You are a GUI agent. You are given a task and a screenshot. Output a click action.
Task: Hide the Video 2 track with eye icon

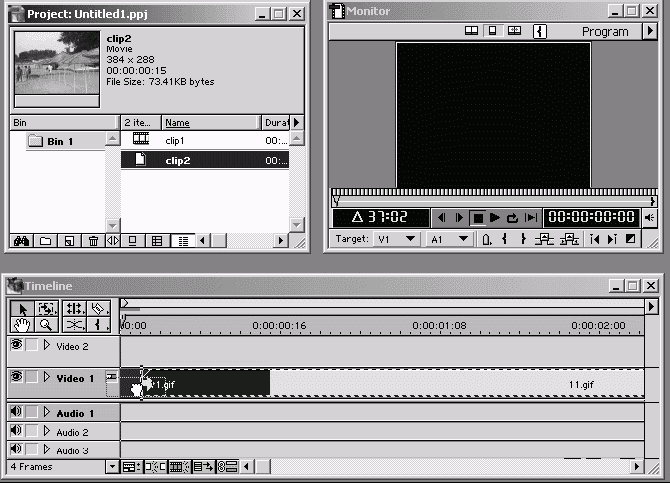(16, 345)
